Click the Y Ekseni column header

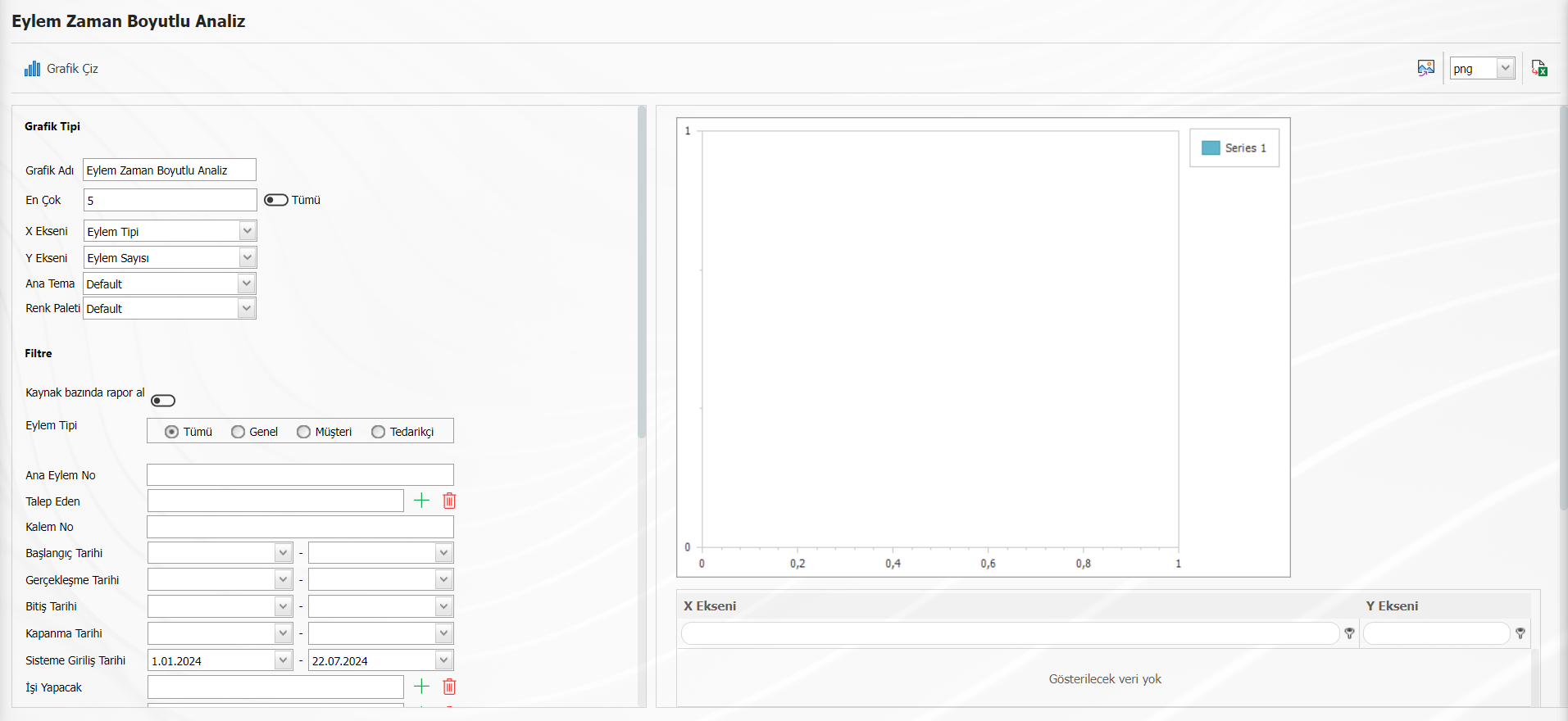(x=1392, y=606)
